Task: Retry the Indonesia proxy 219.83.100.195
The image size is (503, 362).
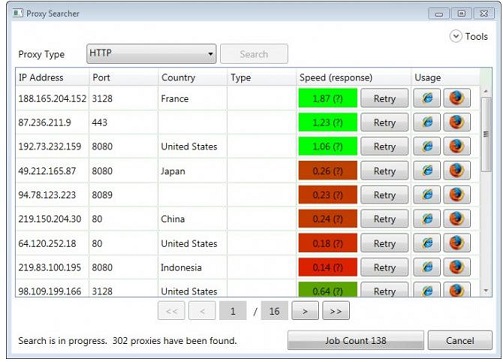Action: click(x=384, y=267)
